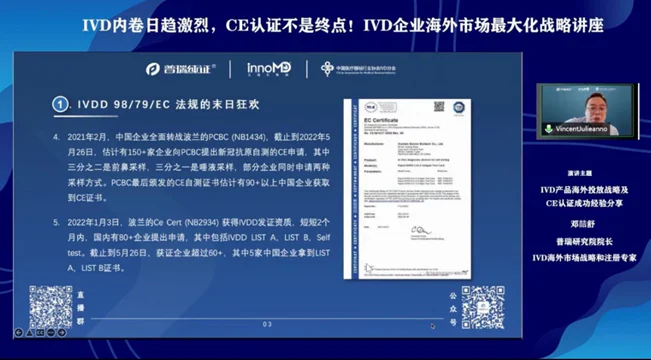651x360 pixels.
Task: Click the 直播群 QR code
Action: click(51, 307)
